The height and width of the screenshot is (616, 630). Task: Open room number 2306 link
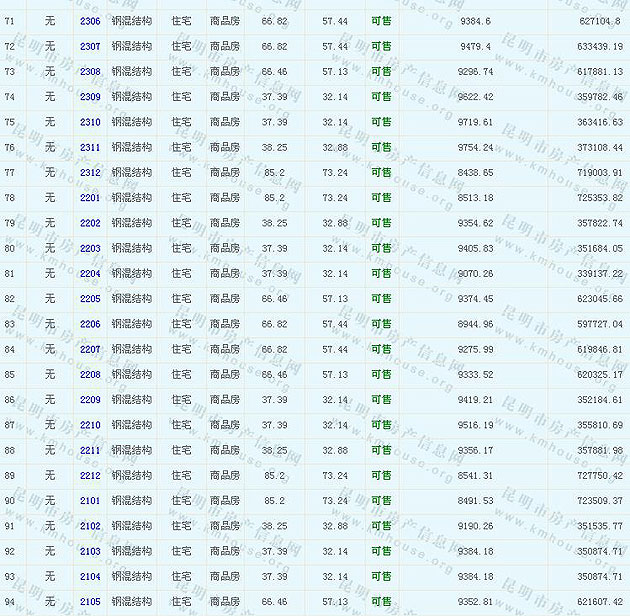tap(90, 21)
